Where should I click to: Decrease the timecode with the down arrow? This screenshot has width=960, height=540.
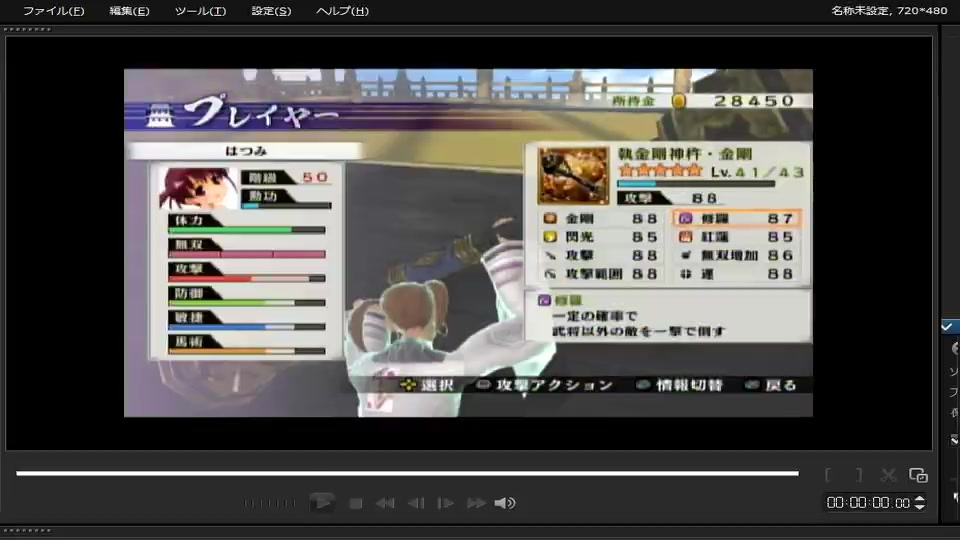[x=920, y=507]
